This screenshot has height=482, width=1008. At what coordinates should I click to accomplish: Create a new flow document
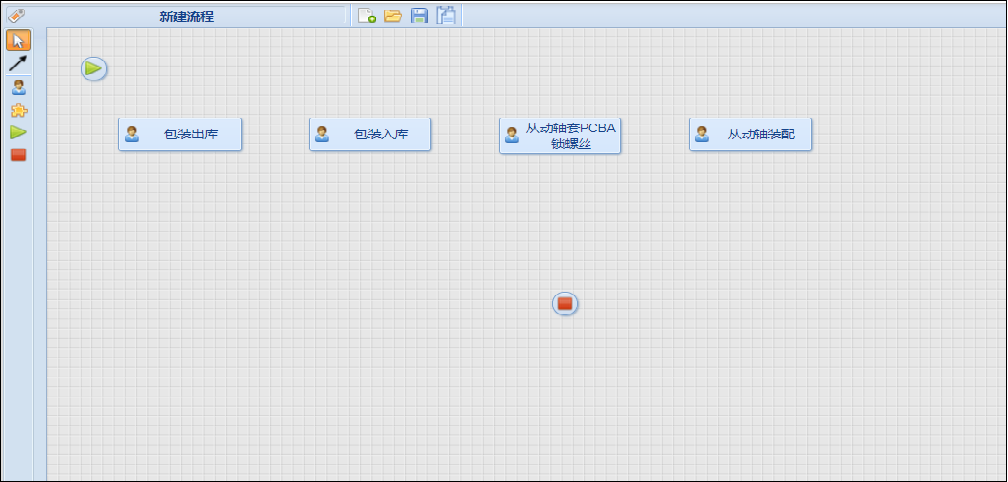[367, 16]
